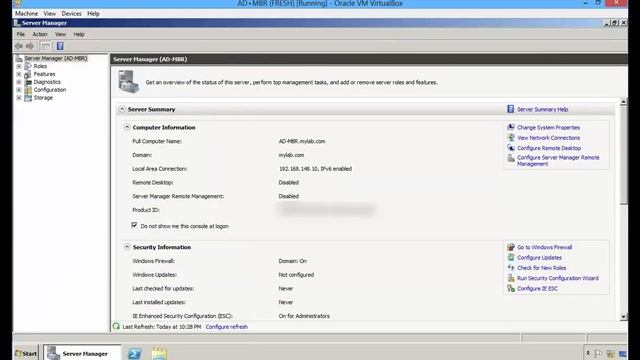Click the 192.168.148.10 connection value
The height and width of the screenshot is (360, 640).
tap(315, 169)
